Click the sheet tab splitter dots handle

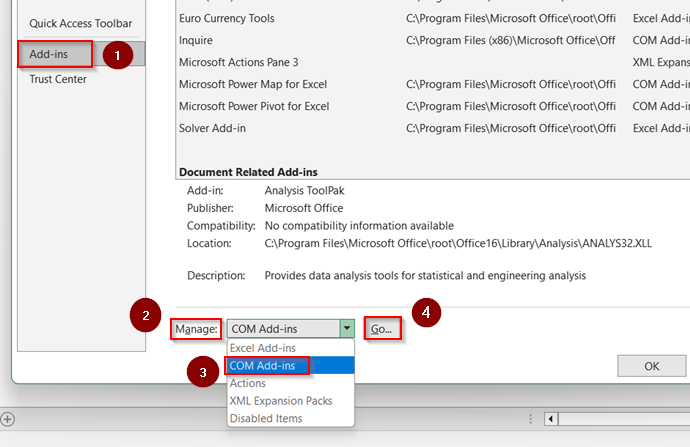[531, 419]
